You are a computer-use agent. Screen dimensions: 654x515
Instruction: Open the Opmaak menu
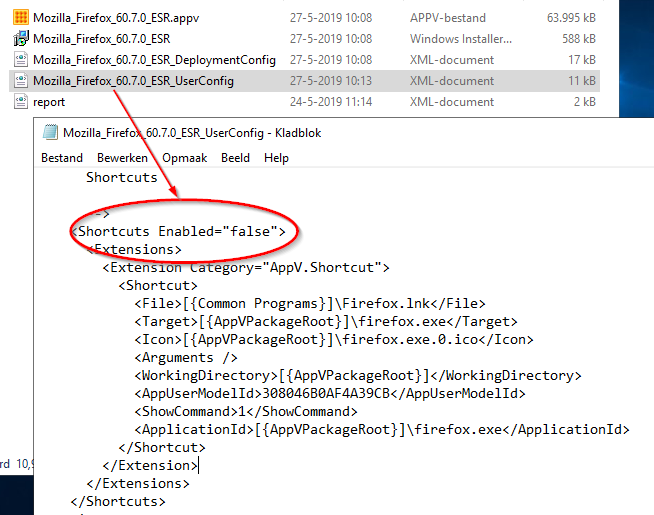pos(184,158)
